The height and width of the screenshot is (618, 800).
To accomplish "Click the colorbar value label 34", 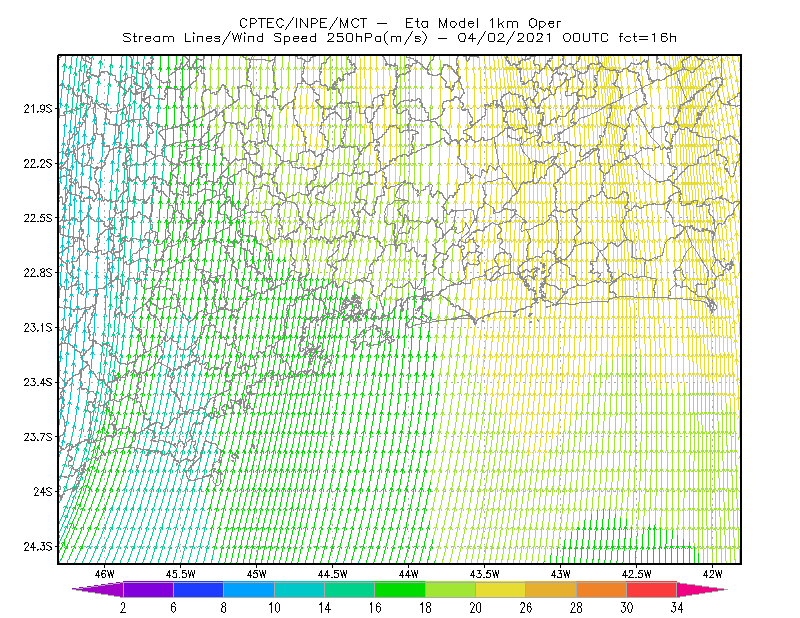I will pyautogui.click(x=677, y=608).
